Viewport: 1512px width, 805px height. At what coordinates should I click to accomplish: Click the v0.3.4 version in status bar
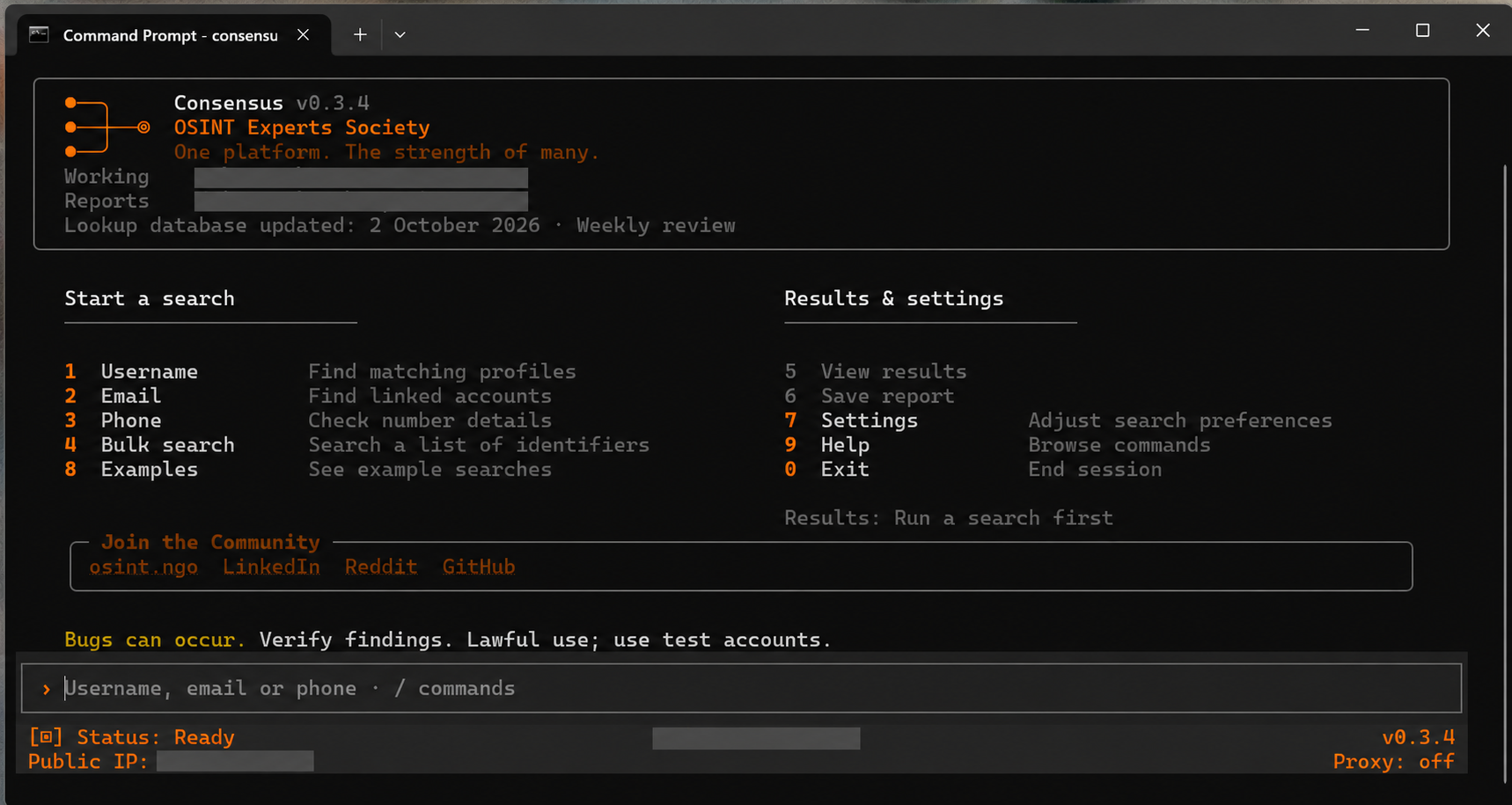tap(1419, 737)
